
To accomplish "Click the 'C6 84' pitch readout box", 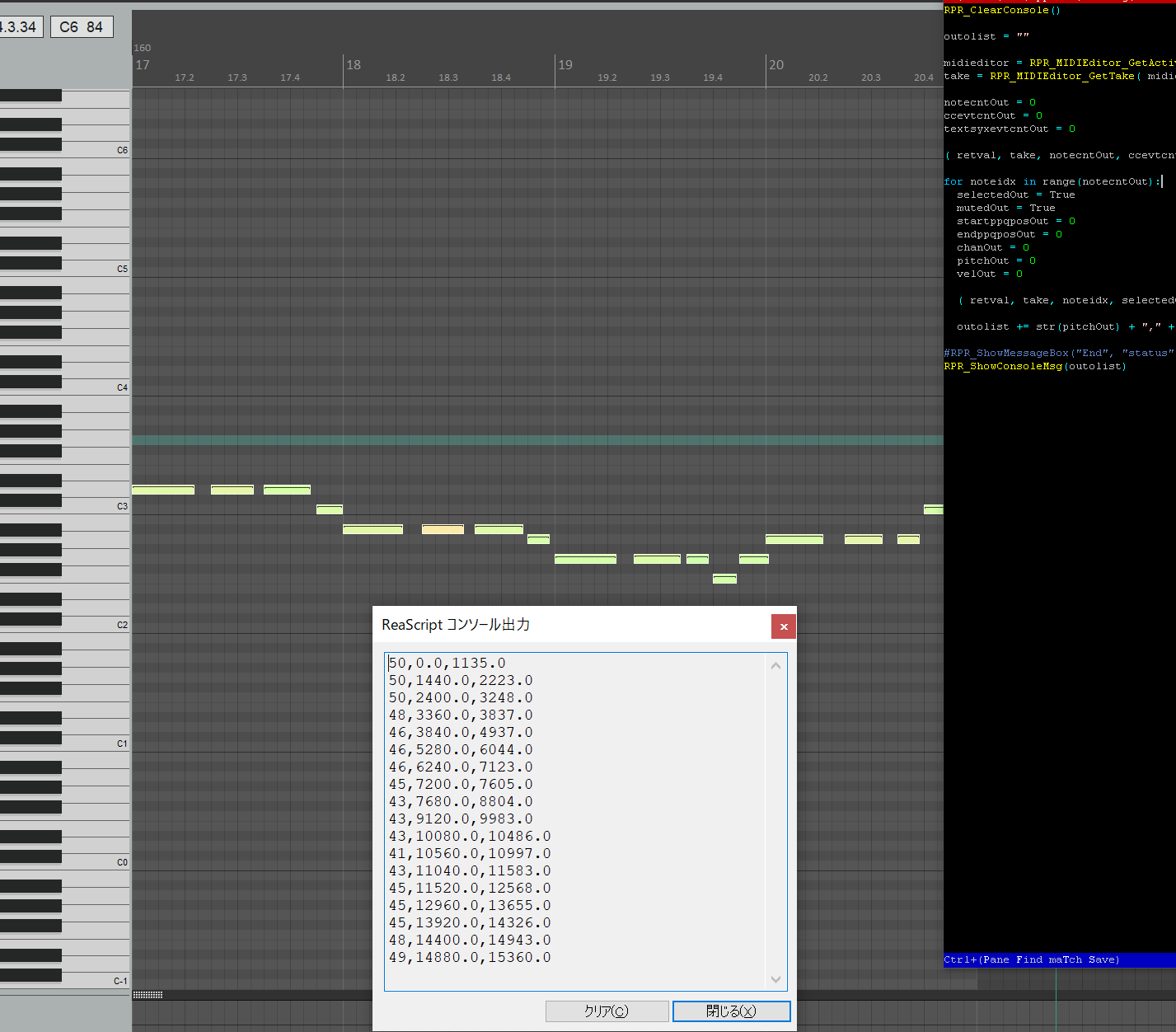I will tap(82, 27).
